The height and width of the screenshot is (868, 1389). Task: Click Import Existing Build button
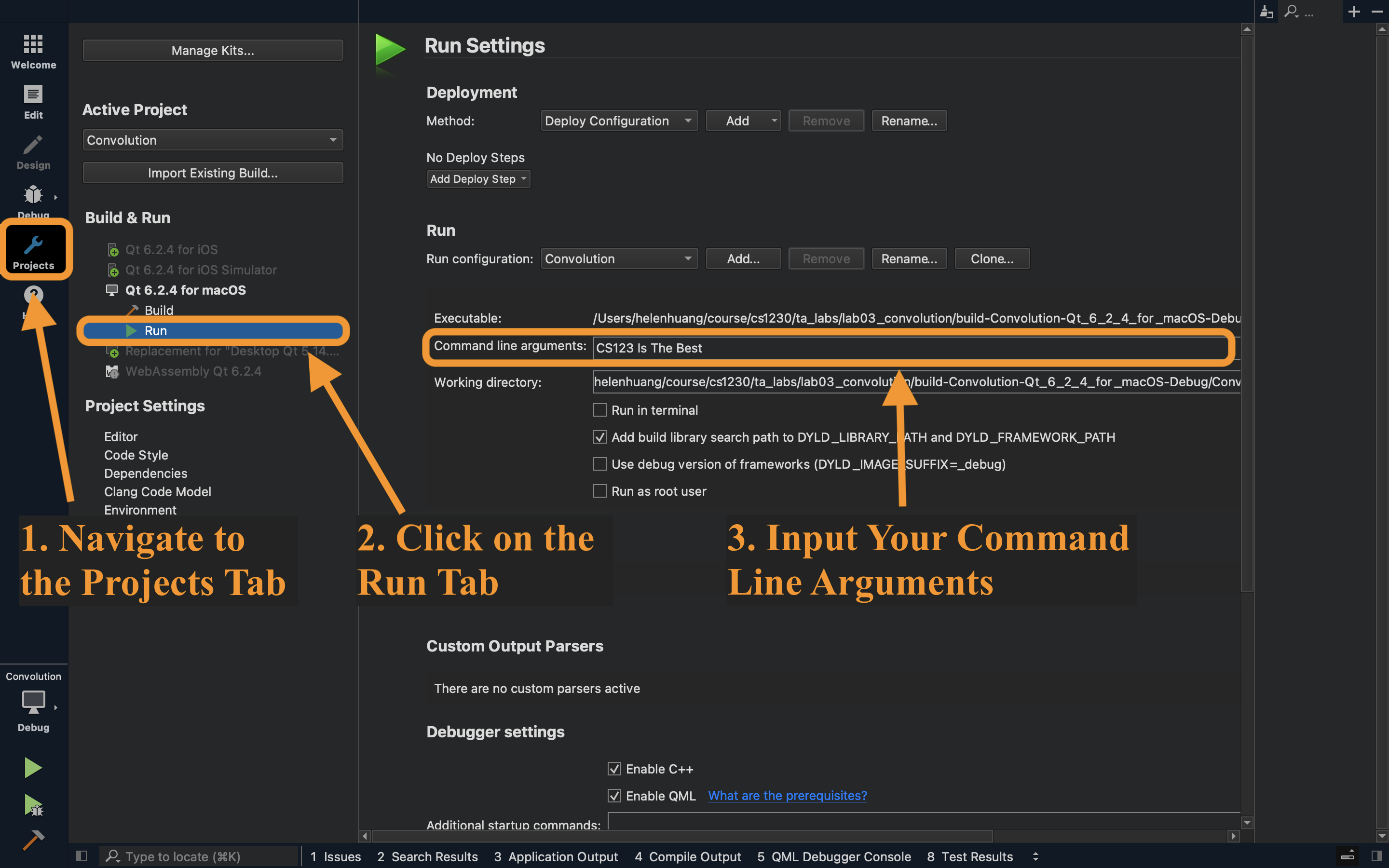[213, 173]
